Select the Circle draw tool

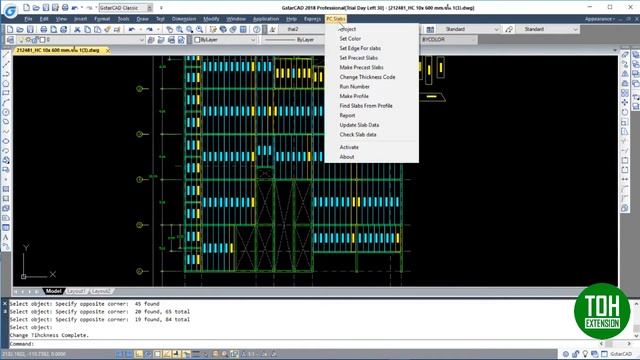(x=6, y=112)
